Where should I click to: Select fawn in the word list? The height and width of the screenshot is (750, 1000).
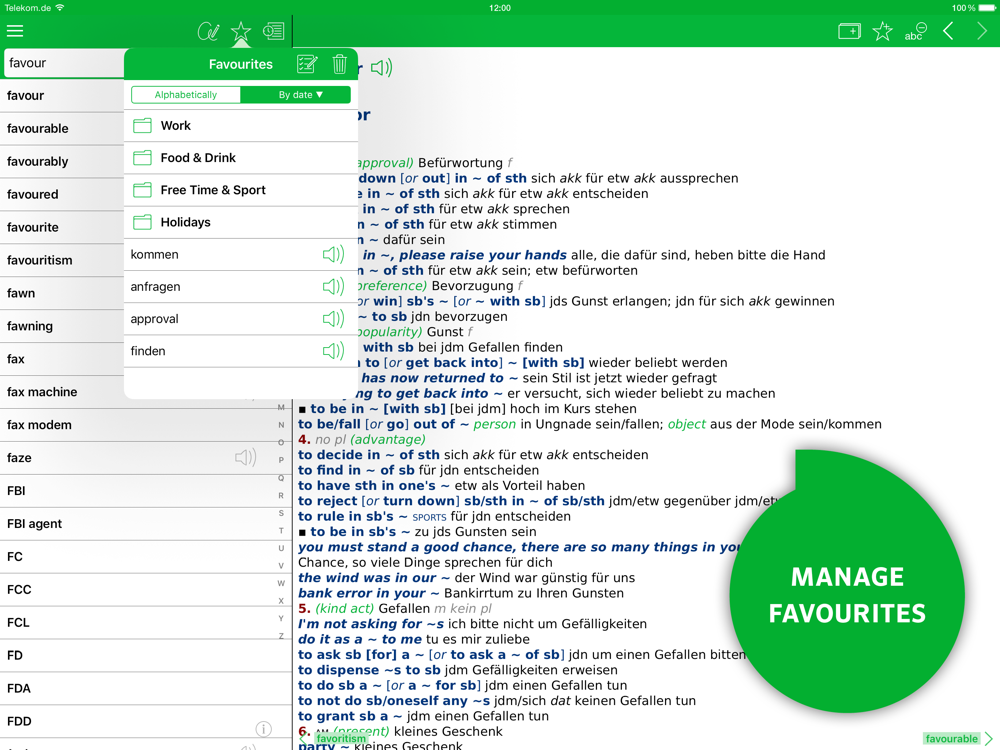click(62, 293)
